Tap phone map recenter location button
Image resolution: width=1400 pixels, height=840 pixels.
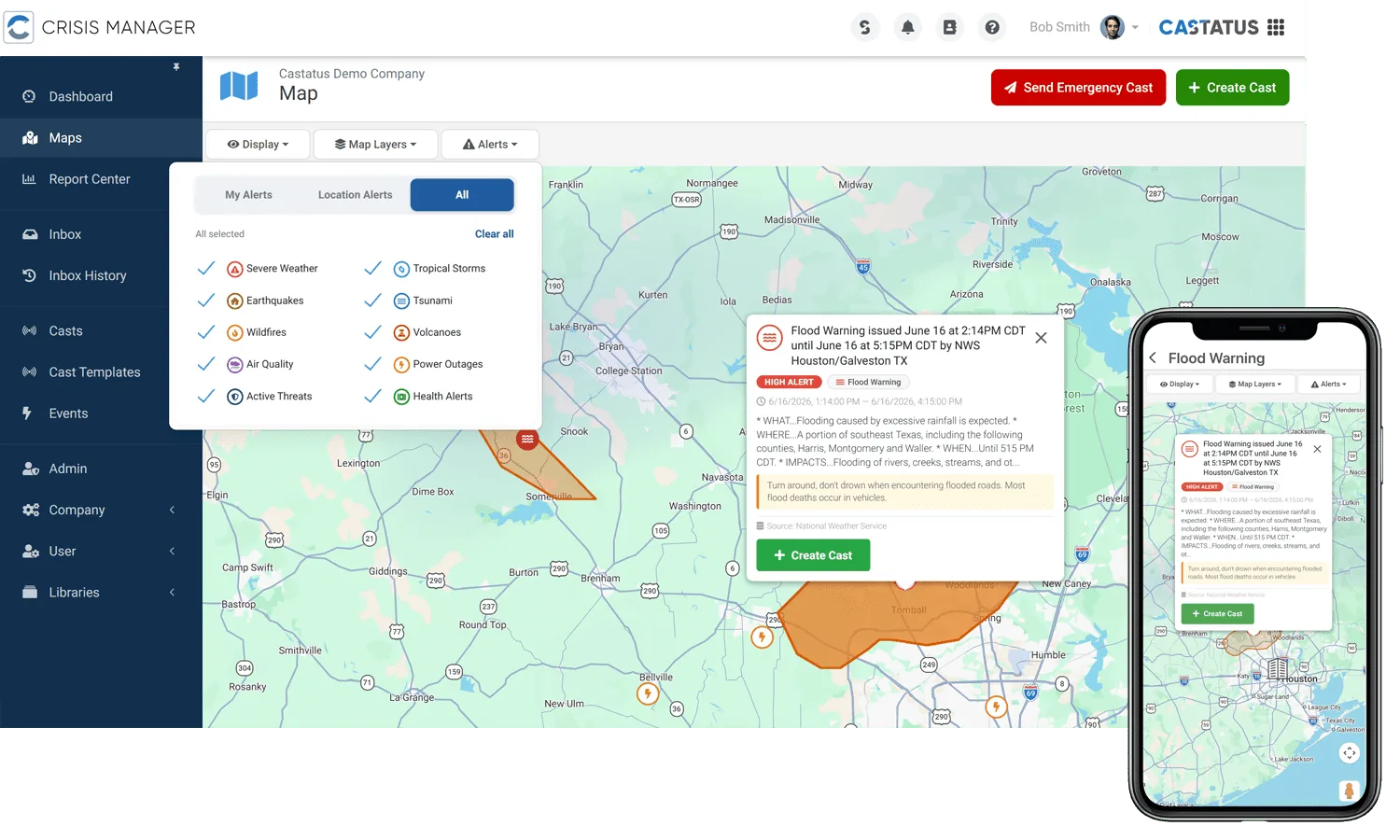[x=1350, y=753]
